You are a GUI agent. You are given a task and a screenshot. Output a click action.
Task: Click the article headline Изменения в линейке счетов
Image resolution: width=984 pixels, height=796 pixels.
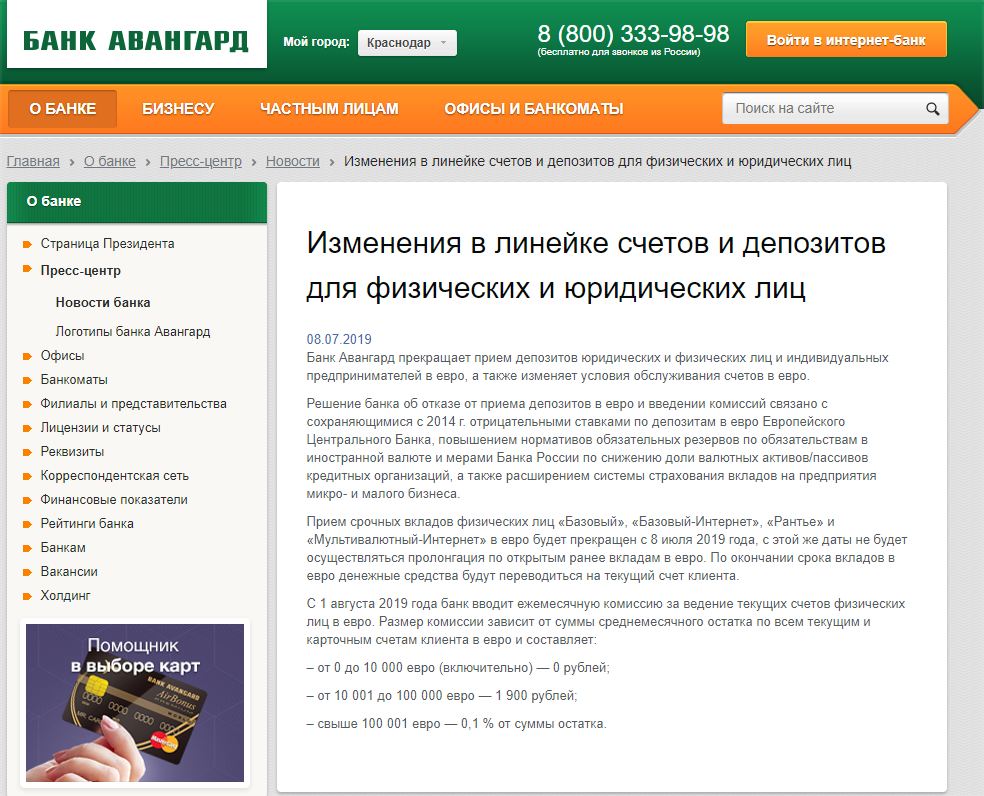596,266
